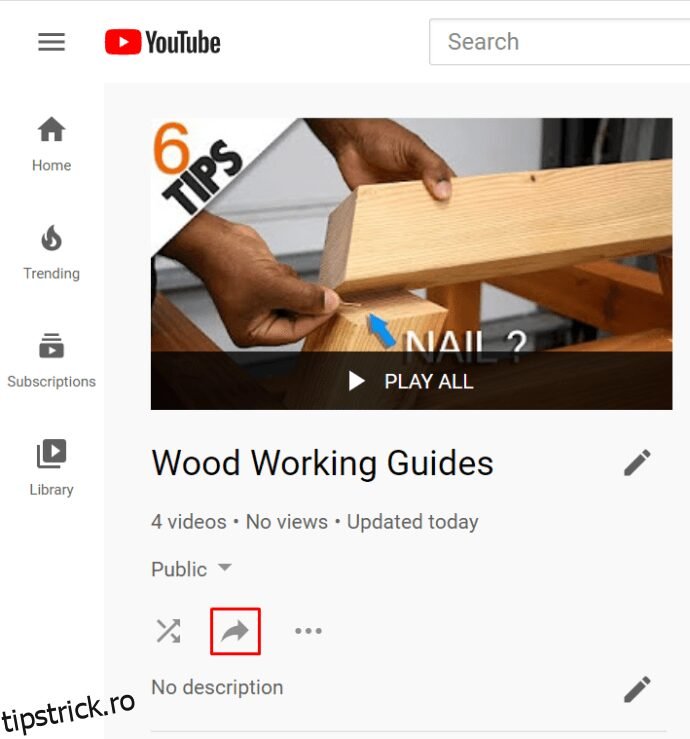Image resolution: width=690 pixels, height=739 pixels.
Task: Expand the Public privacy dropdown
Action: 191,569
